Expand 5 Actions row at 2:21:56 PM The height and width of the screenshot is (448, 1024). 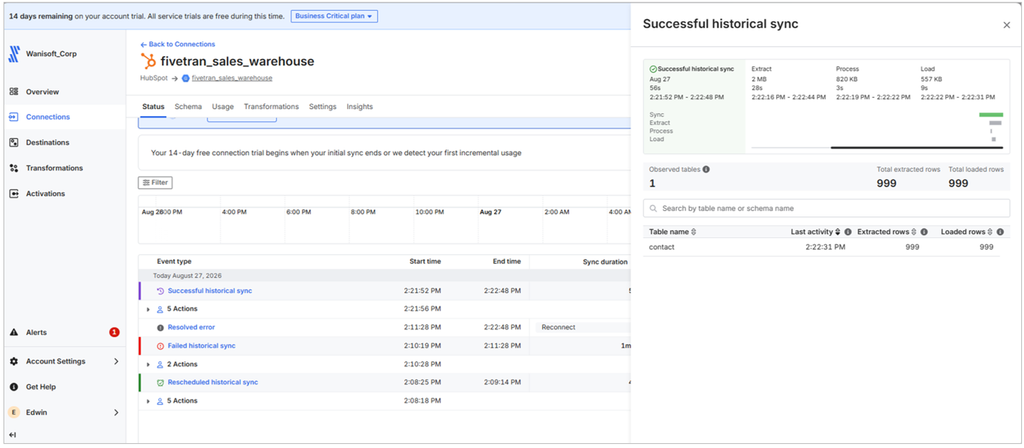[x=148, y=309]
